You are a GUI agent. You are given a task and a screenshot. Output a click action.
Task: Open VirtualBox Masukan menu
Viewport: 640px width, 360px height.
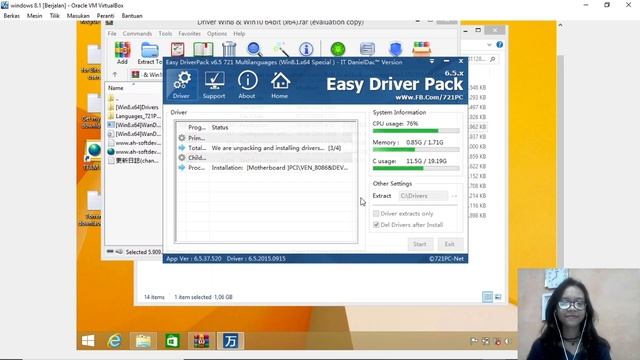click(78, 16)
